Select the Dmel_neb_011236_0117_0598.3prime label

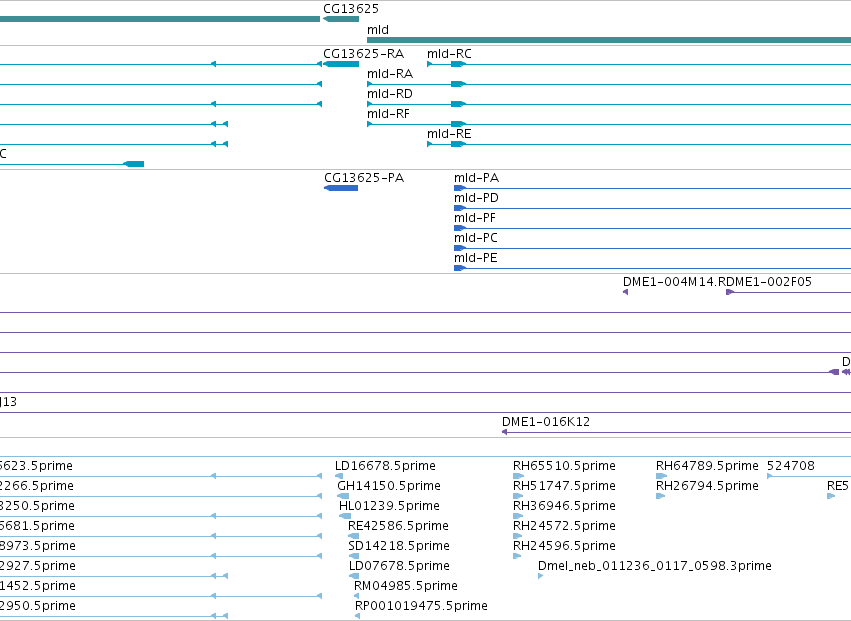coord(655,566)
